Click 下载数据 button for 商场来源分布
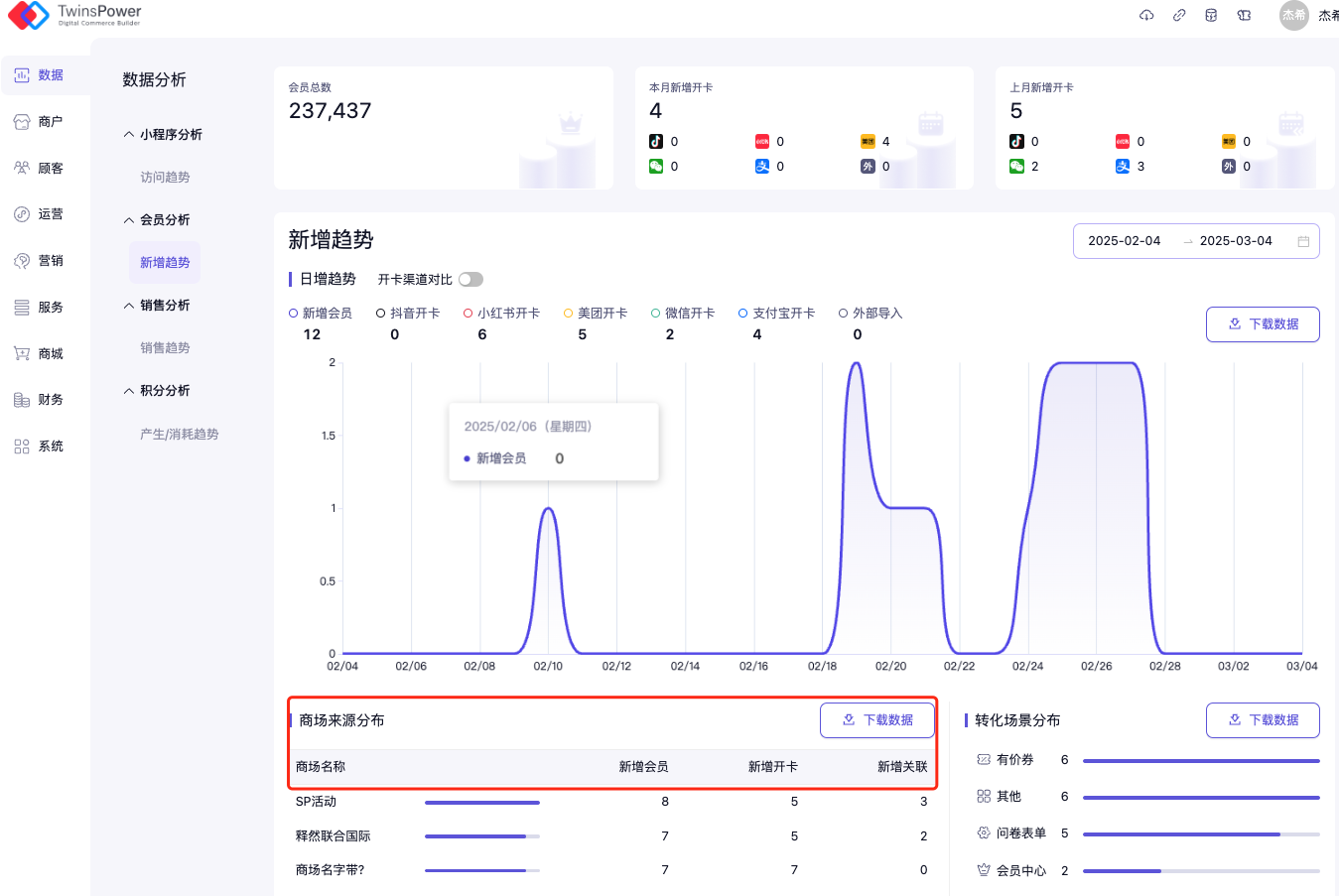 pyautogui.click(x=877, y=720)
